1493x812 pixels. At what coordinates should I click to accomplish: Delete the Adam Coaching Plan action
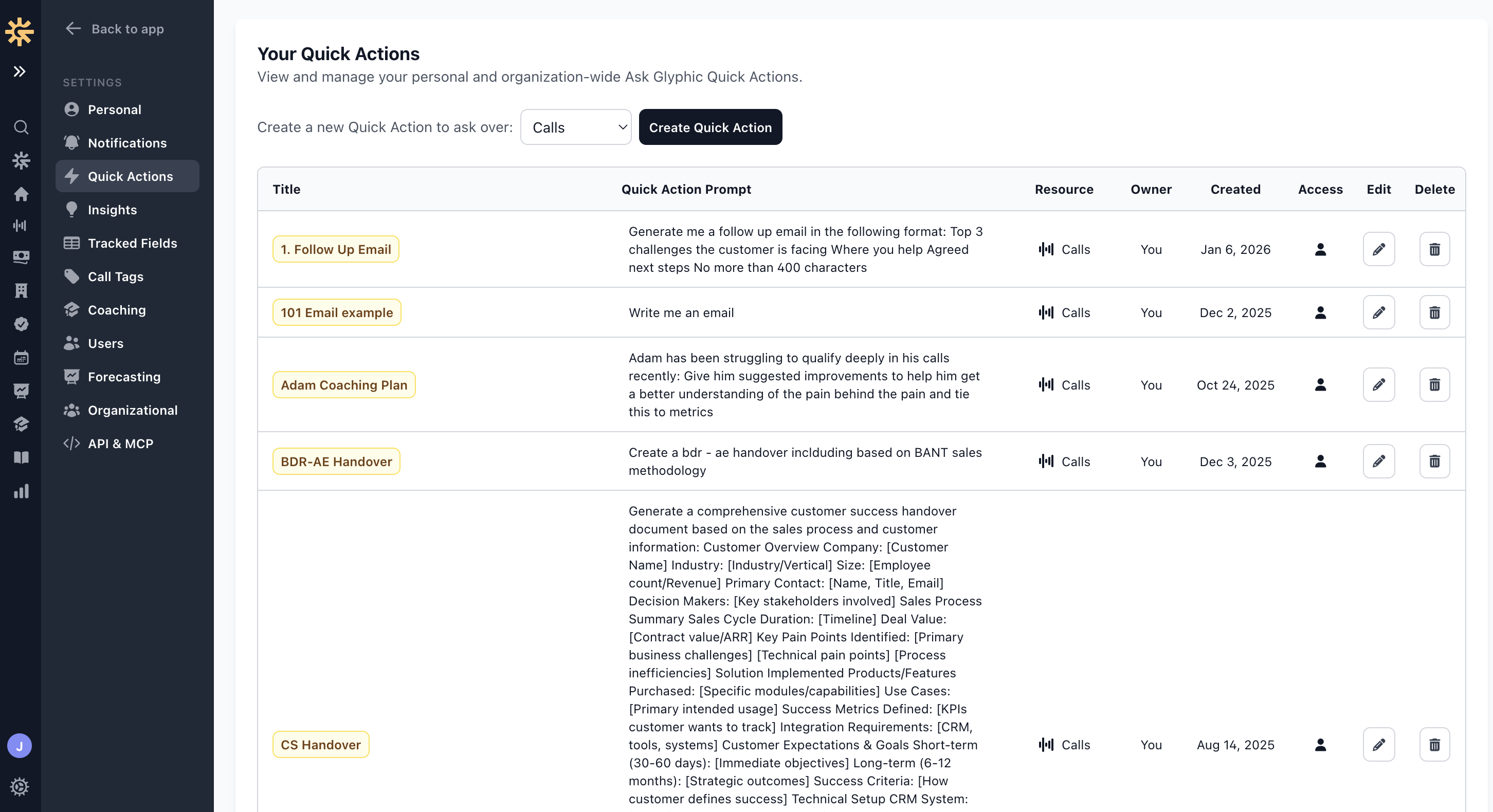pos(1434,385)
